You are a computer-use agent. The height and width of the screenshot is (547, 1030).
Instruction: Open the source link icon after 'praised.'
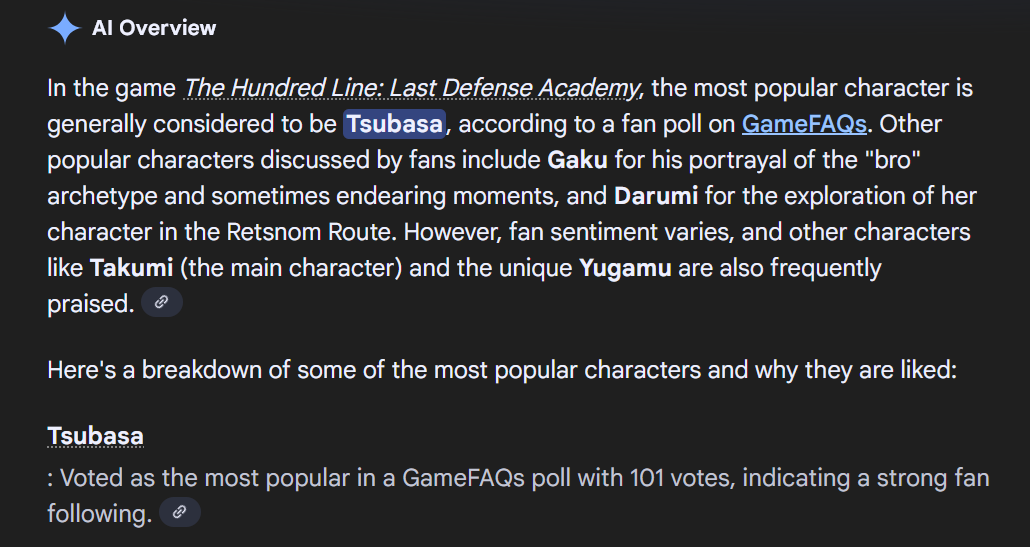point(162,303)
